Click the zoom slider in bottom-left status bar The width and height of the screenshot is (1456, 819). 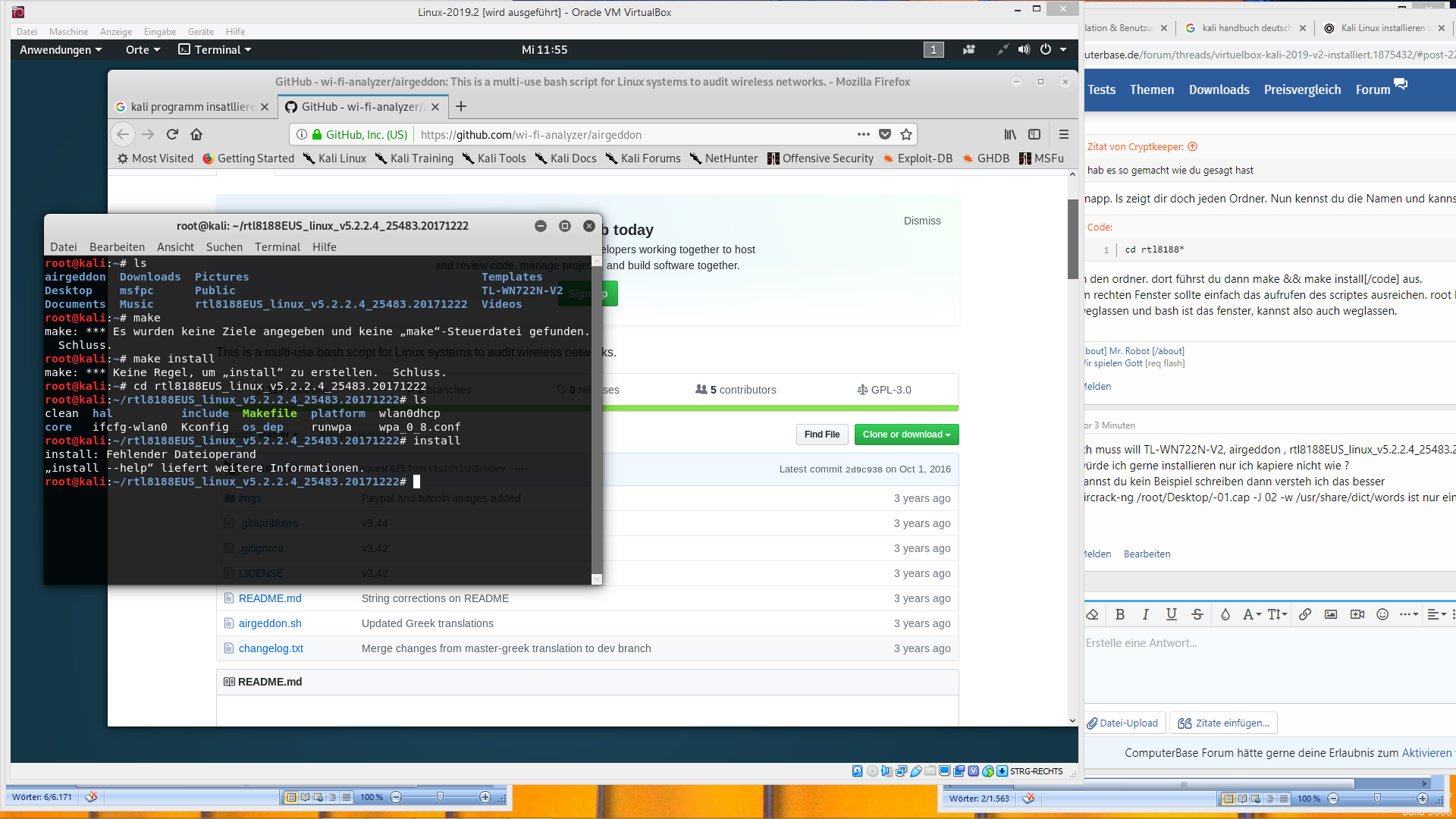440,797
